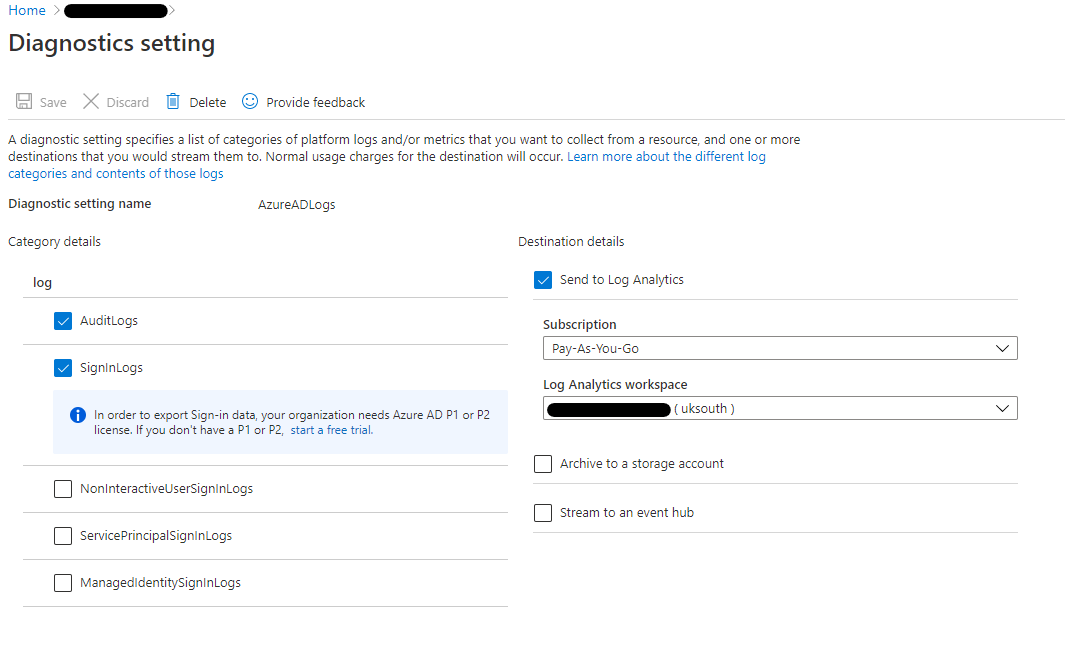Click the start a free trial link

(331, 430)
